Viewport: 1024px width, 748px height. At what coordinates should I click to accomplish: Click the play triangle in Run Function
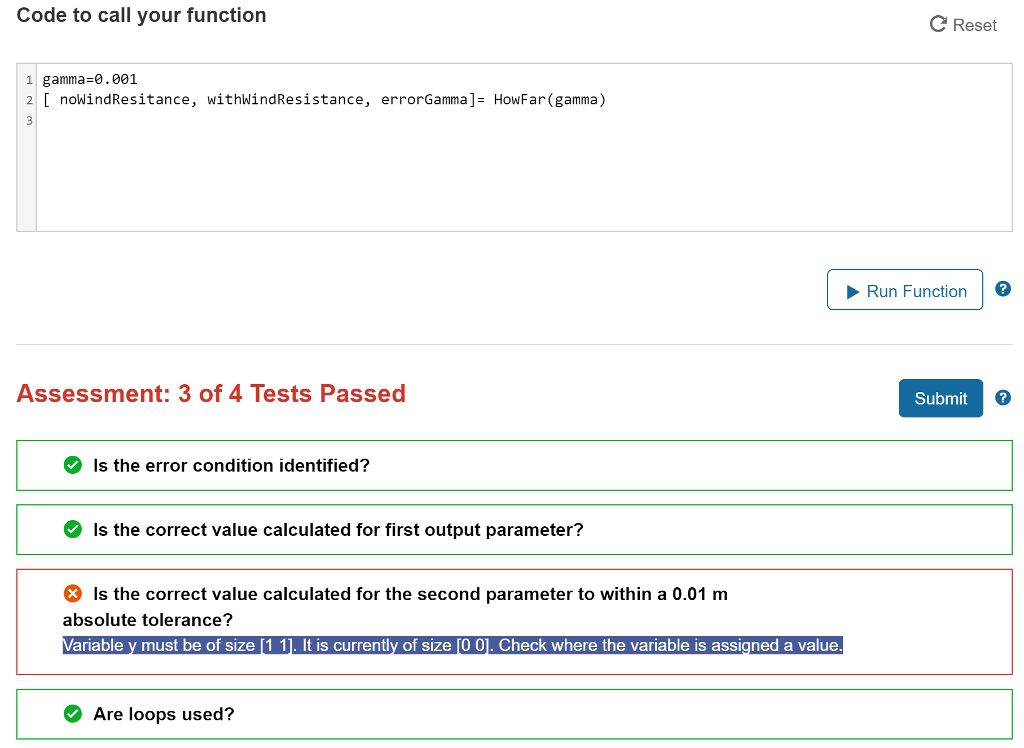tap(852, 291)
